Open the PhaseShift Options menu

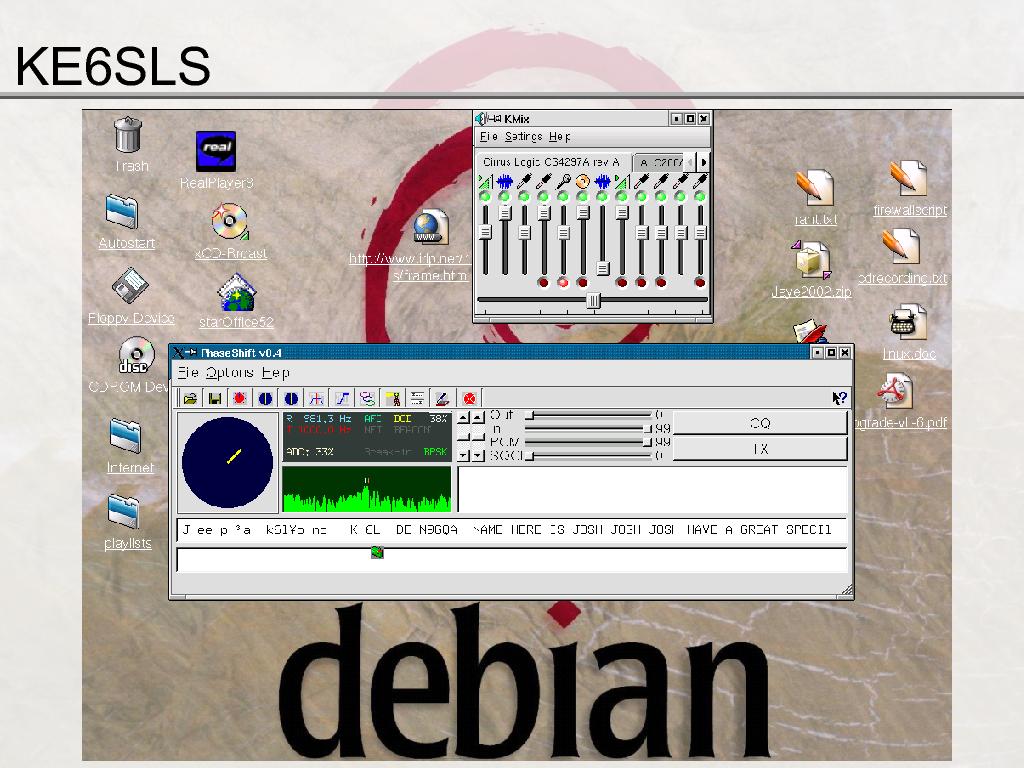(229, 373)
